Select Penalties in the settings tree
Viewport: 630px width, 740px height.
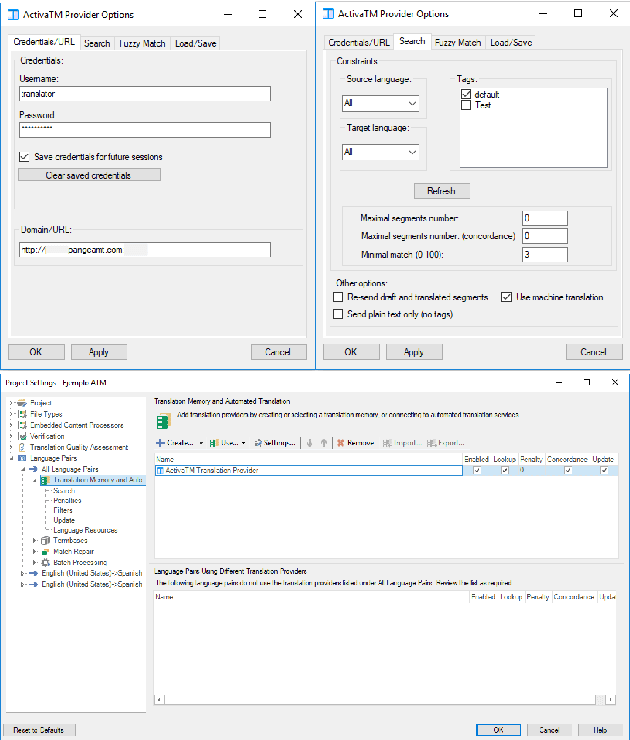(x=67, y=500)
